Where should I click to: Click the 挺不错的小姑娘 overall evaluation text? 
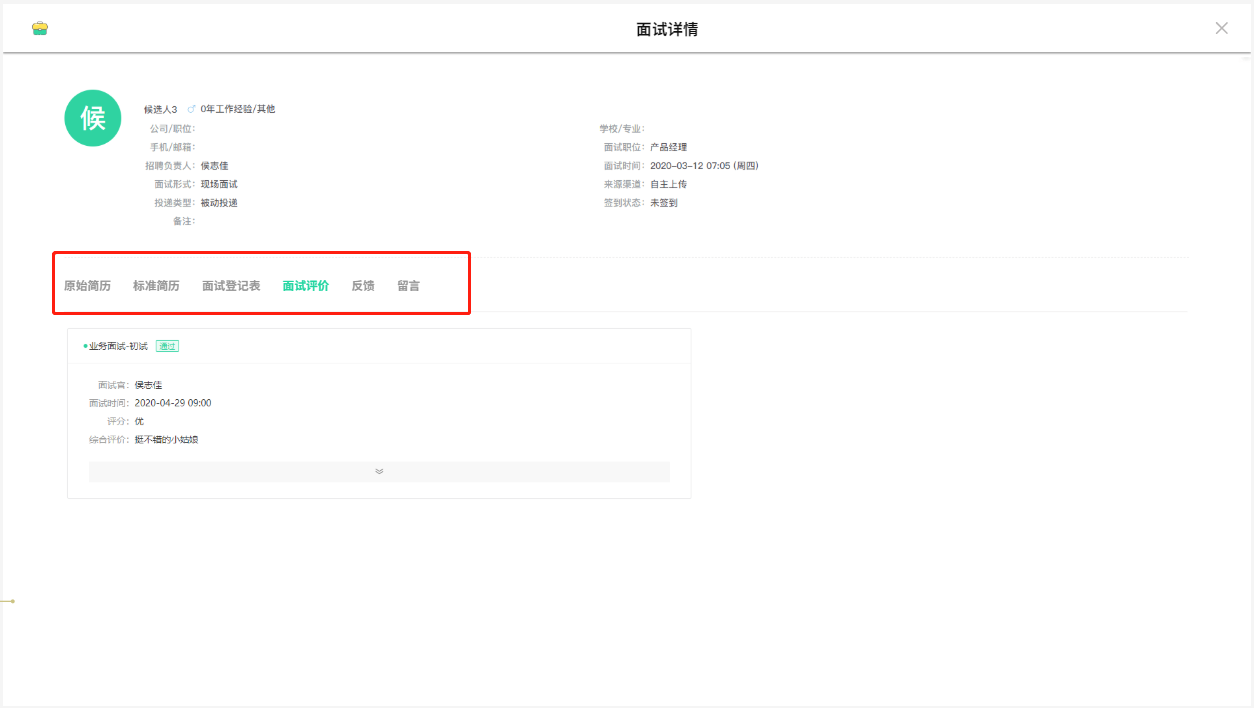pyautogui.click(x=166, y=439)
